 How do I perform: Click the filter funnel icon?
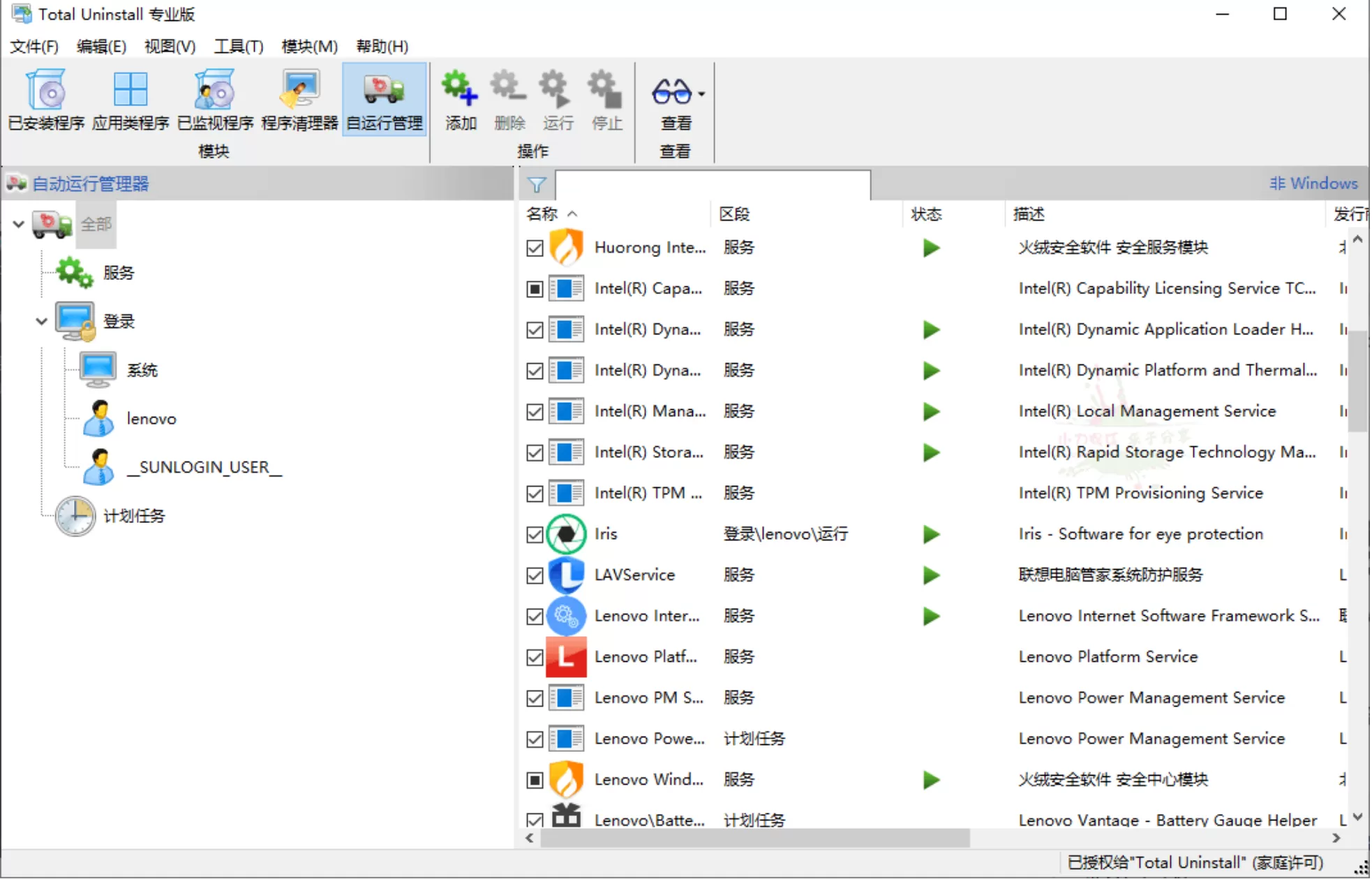click(537, 184)
